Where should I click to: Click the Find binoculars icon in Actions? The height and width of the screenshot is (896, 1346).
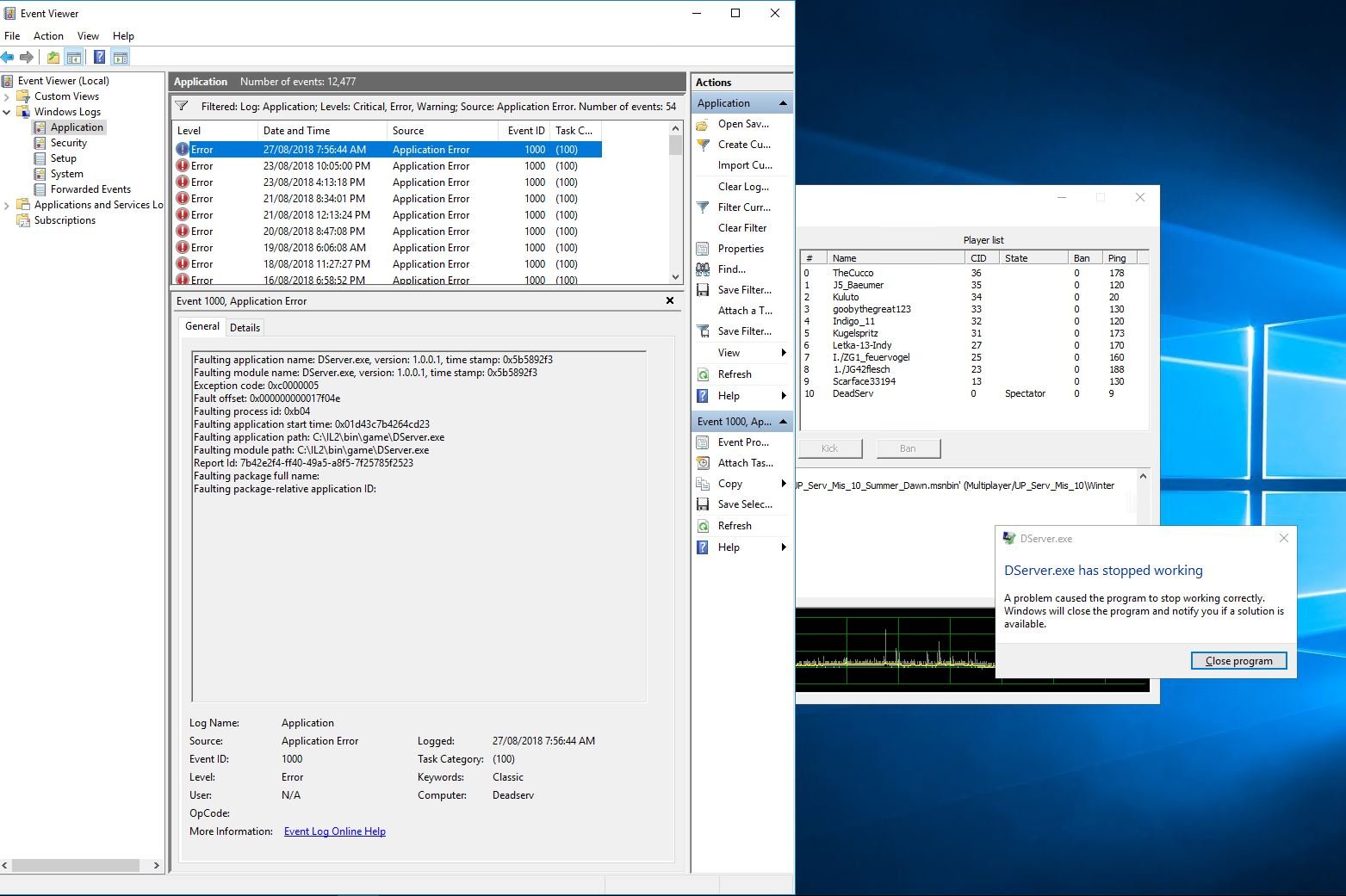pos(704,269)
